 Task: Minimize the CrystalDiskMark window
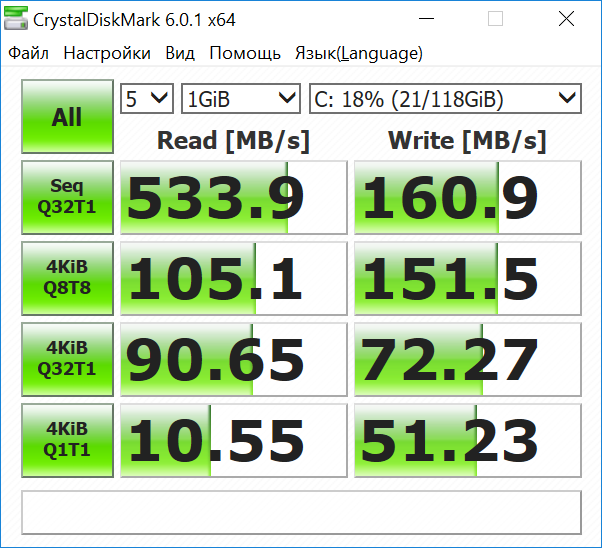[436, 19]
